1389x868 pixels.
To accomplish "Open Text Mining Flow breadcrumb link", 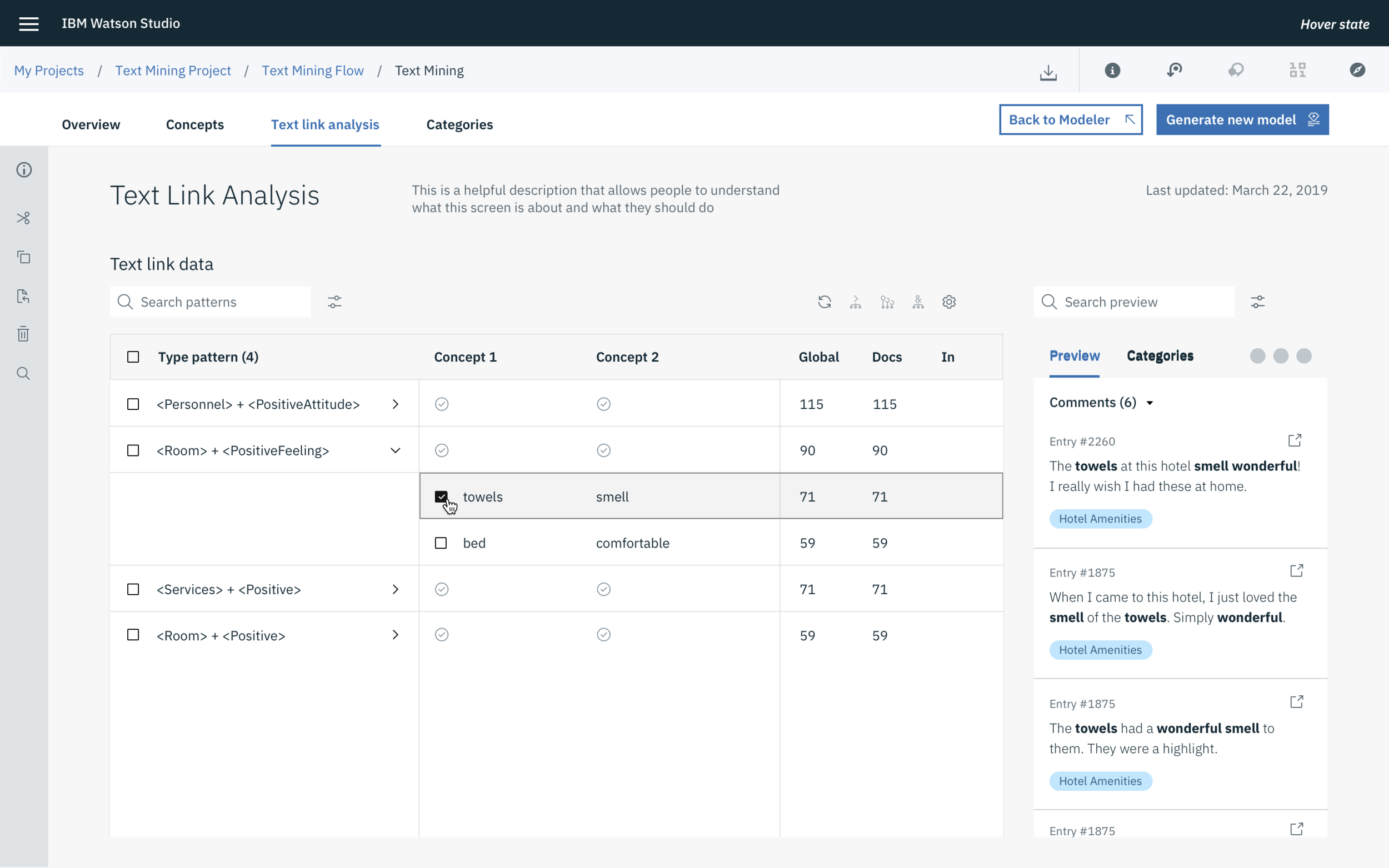I will pos(313,71).
